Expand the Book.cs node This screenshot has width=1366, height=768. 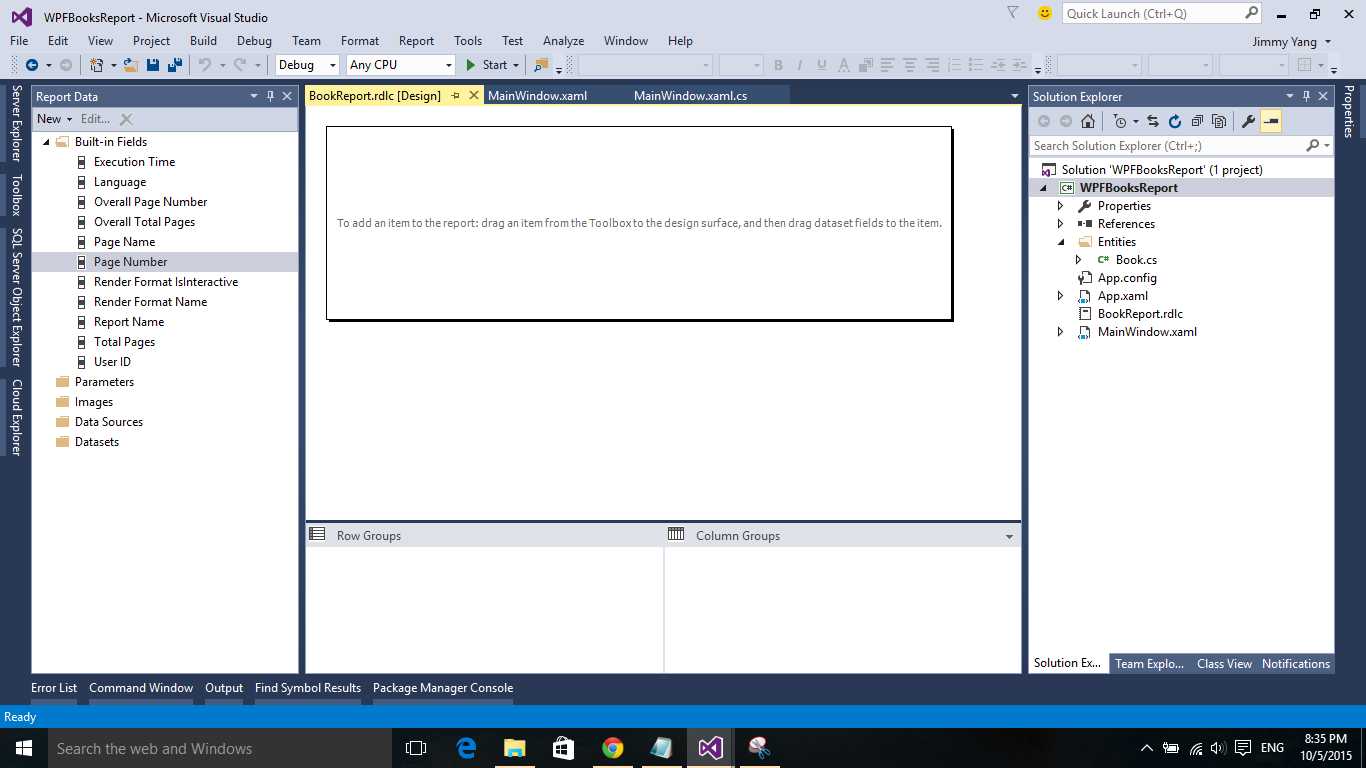point(1079,260)
